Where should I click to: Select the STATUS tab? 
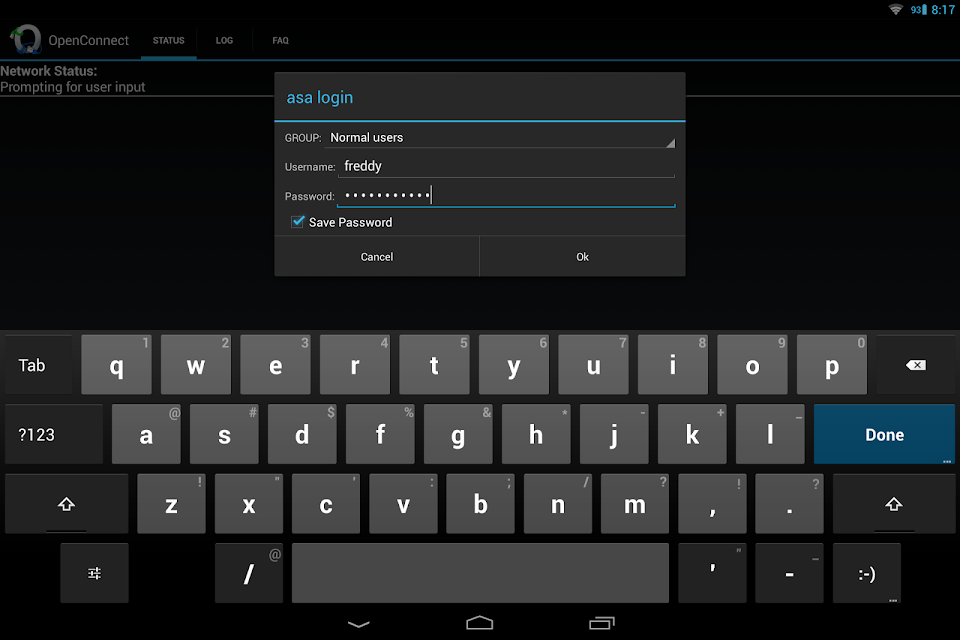point(168,40)
